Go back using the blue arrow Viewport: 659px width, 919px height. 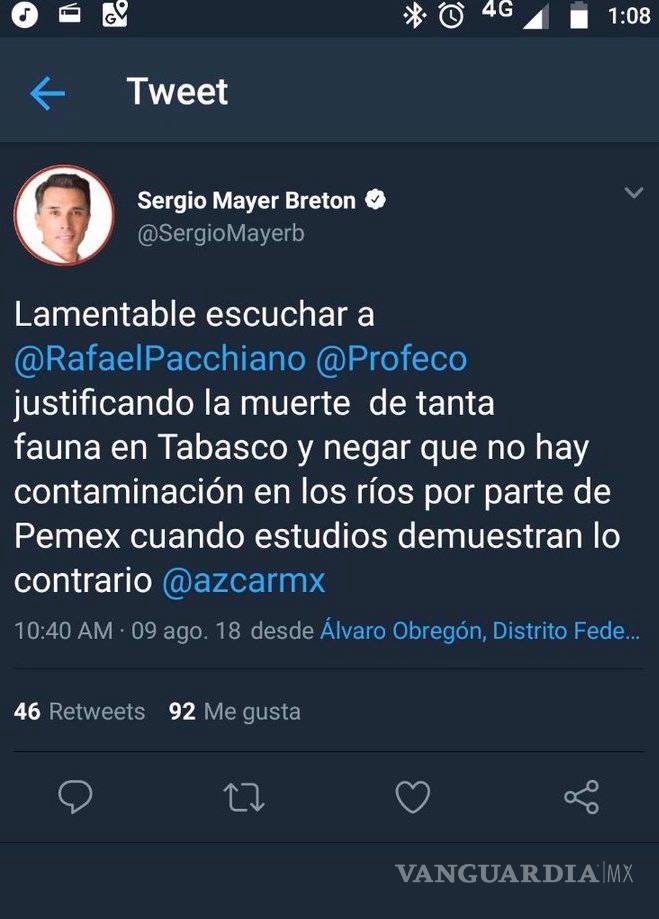click(x=47, y=92)
